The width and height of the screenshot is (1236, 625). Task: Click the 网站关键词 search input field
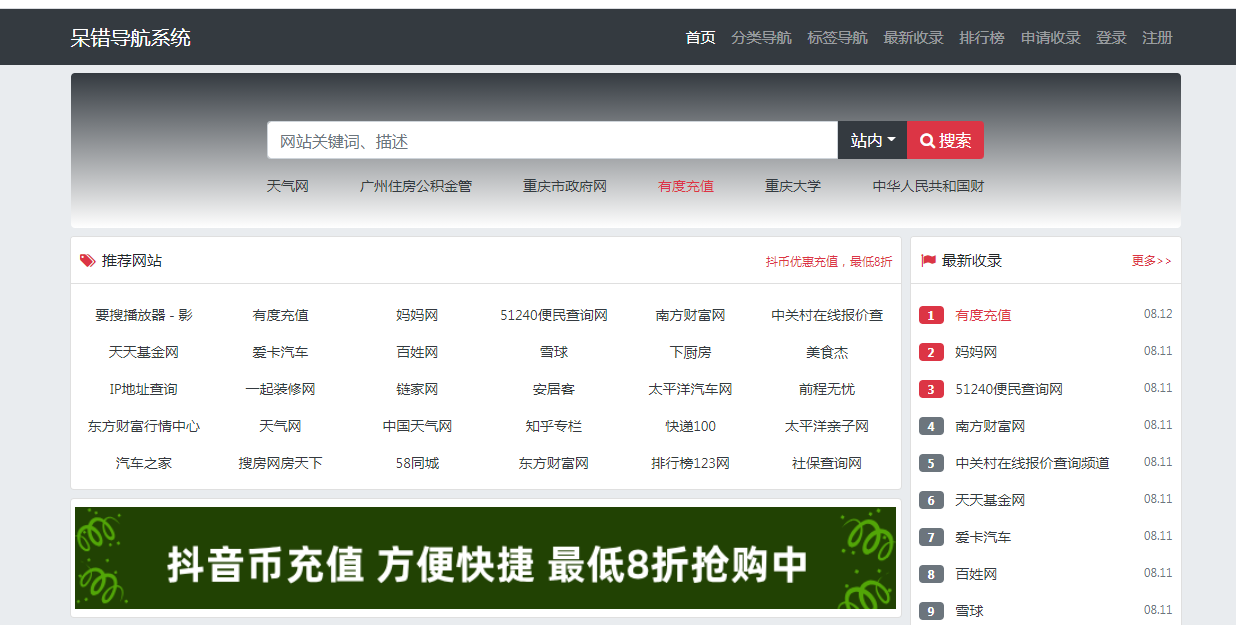551,141
